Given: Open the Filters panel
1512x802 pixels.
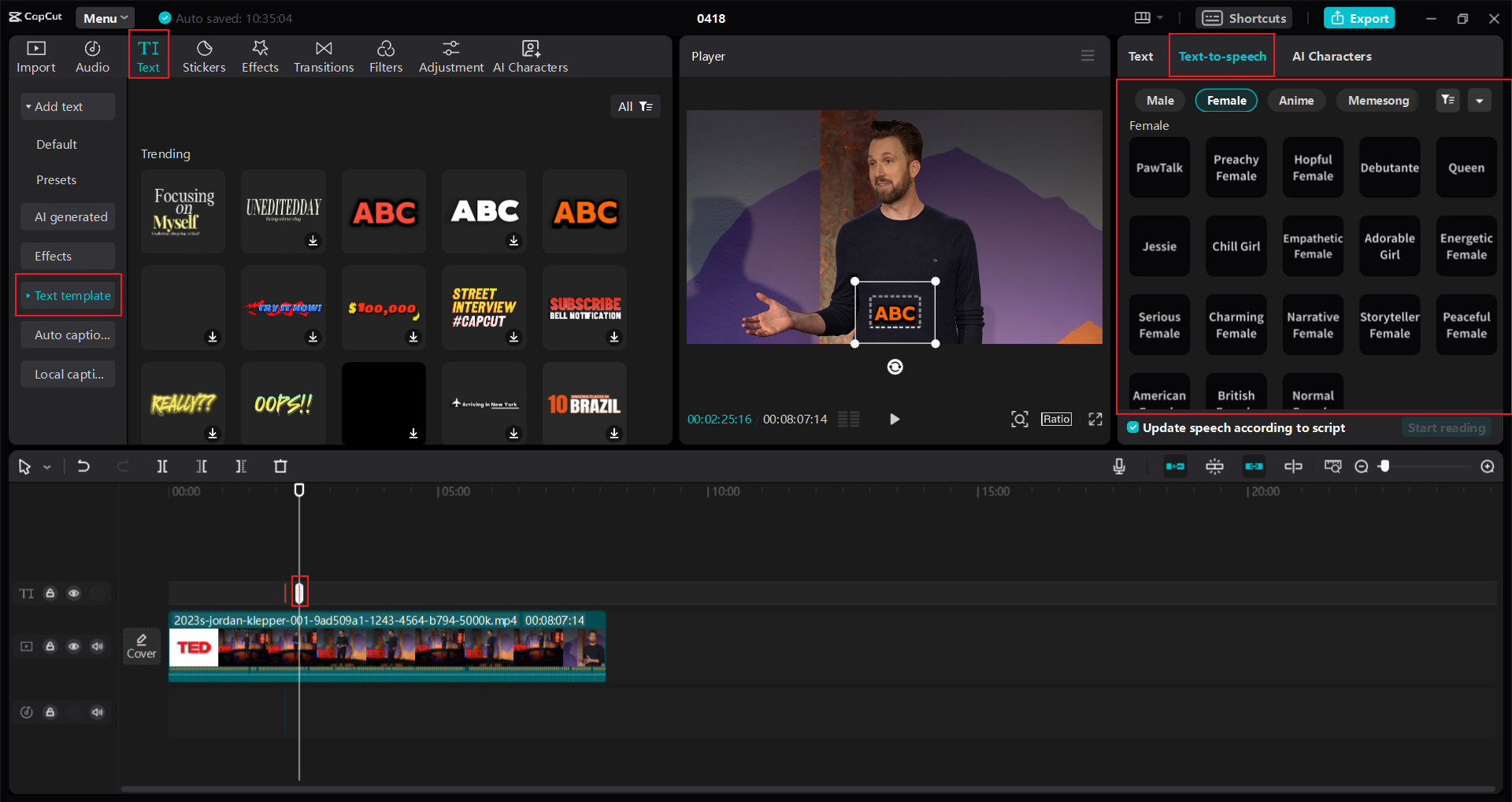Looking at the screenshot, I should [386, 56].
